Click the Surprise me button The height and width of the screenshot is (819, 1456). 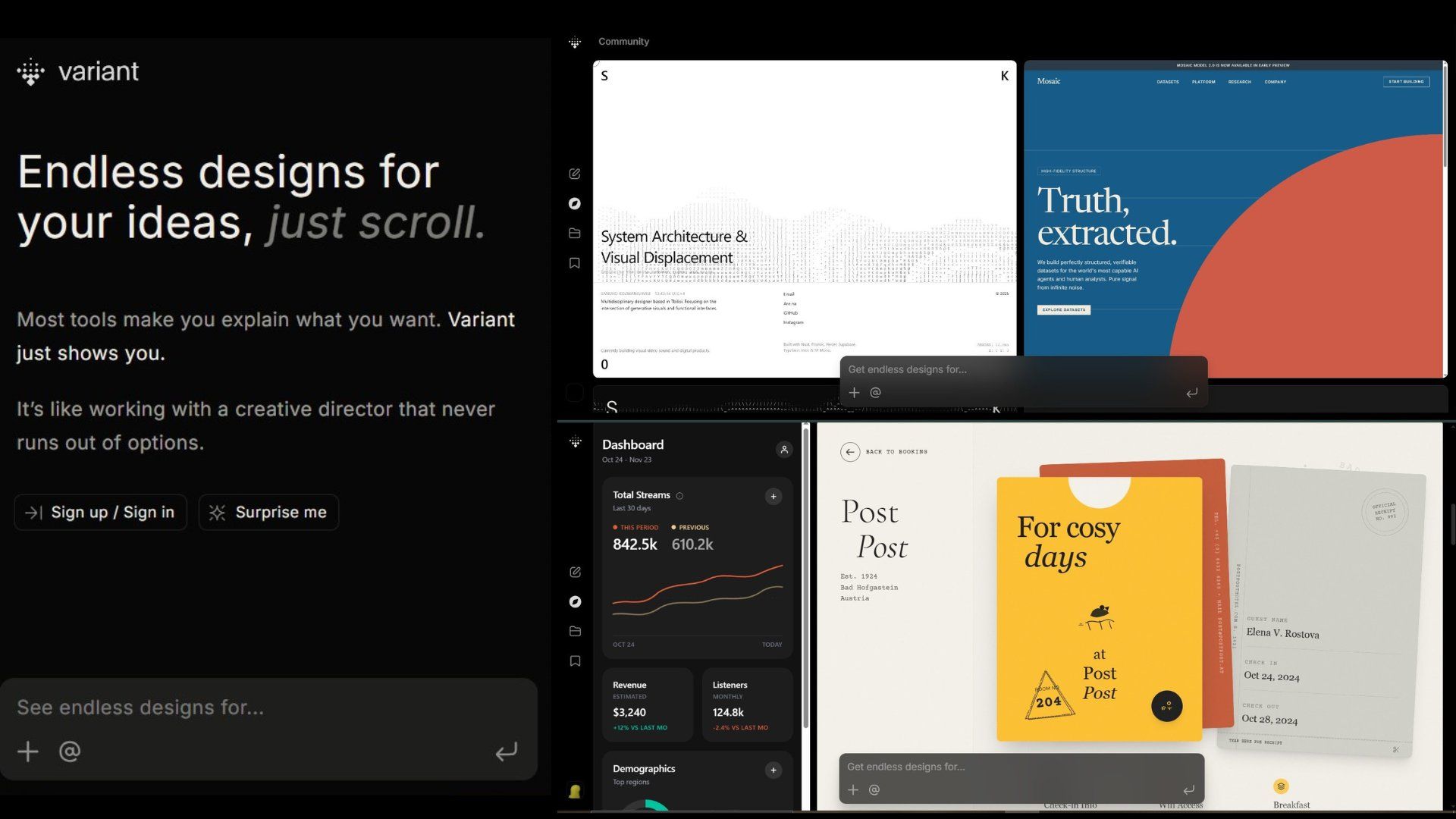coord(268,513)
